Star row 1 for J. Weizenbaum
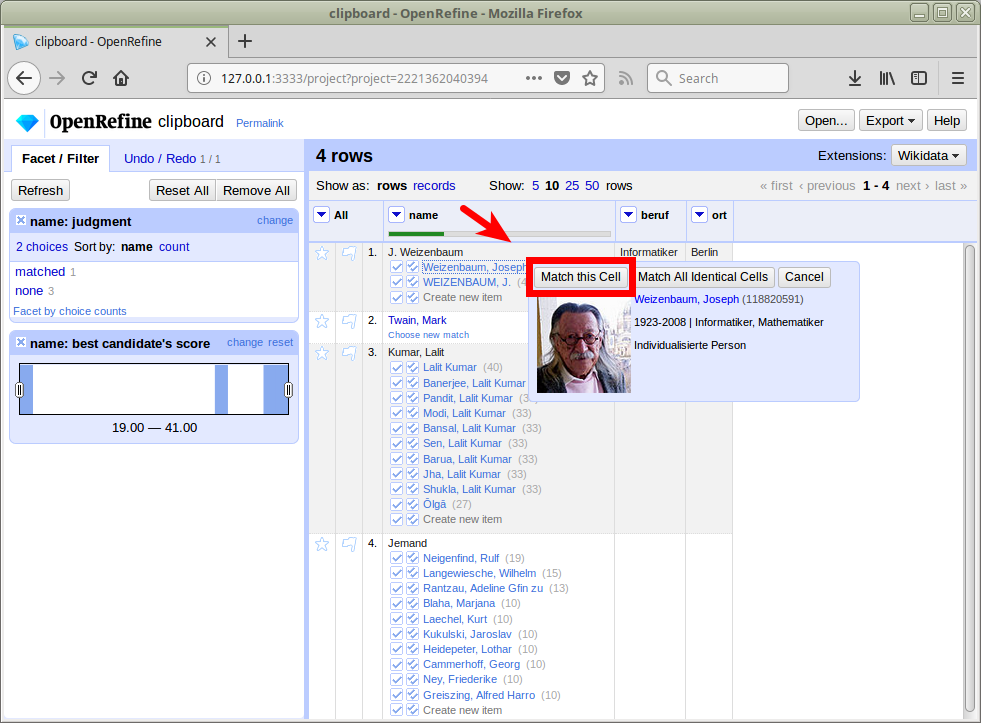Viewport: 981px width, 723px height. tap(322, 253)
